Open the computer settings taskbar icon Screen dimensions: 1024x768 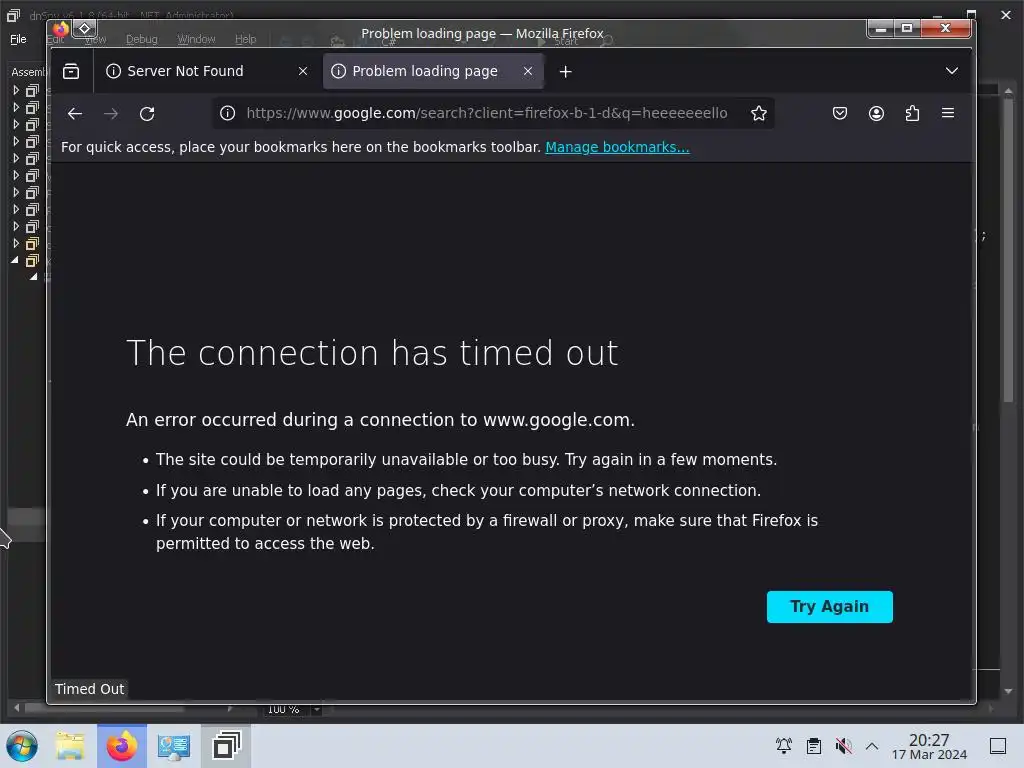tap(174, 746)
